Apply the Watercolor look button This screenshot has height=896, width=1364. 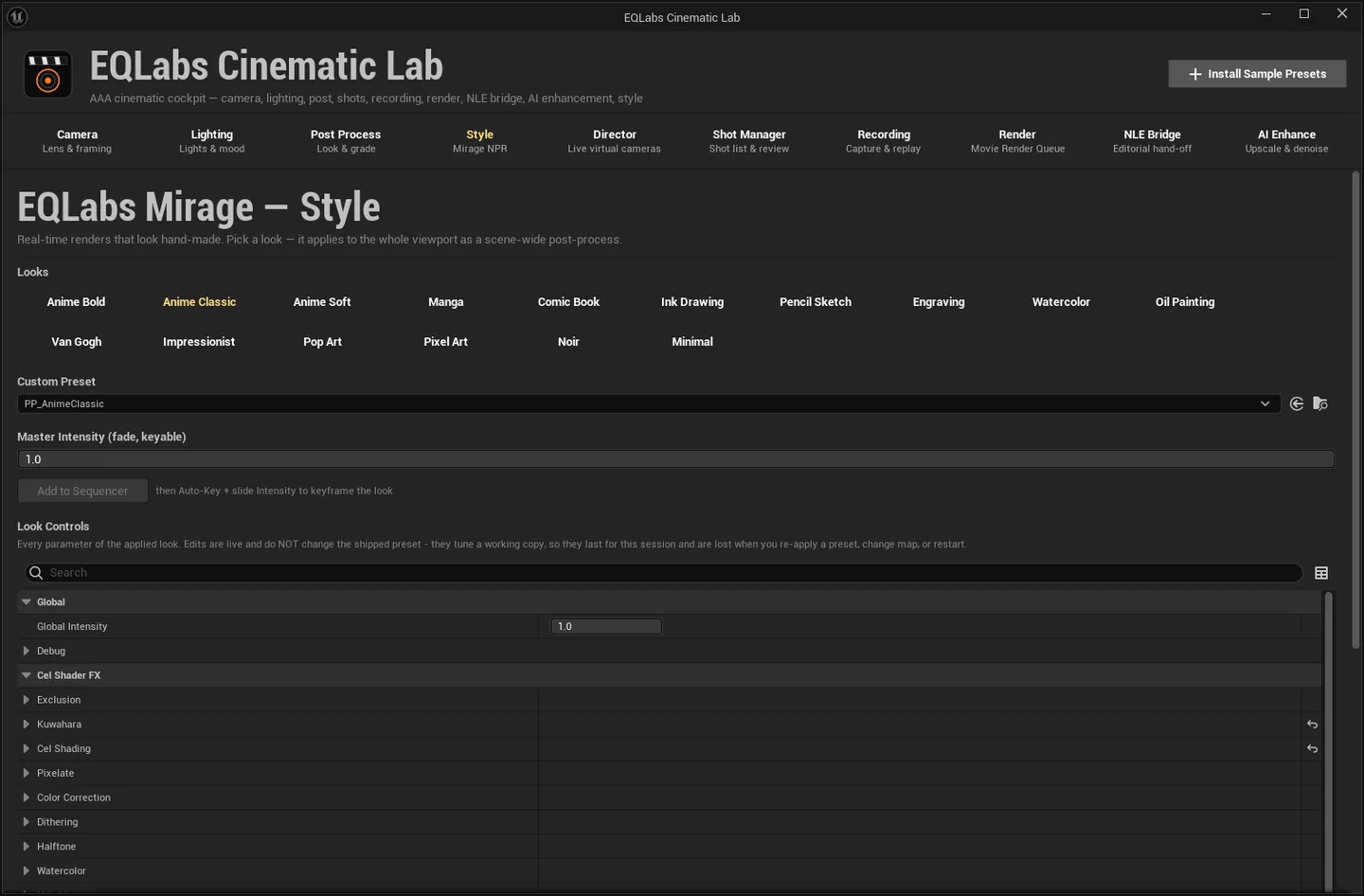[1061, 302]
